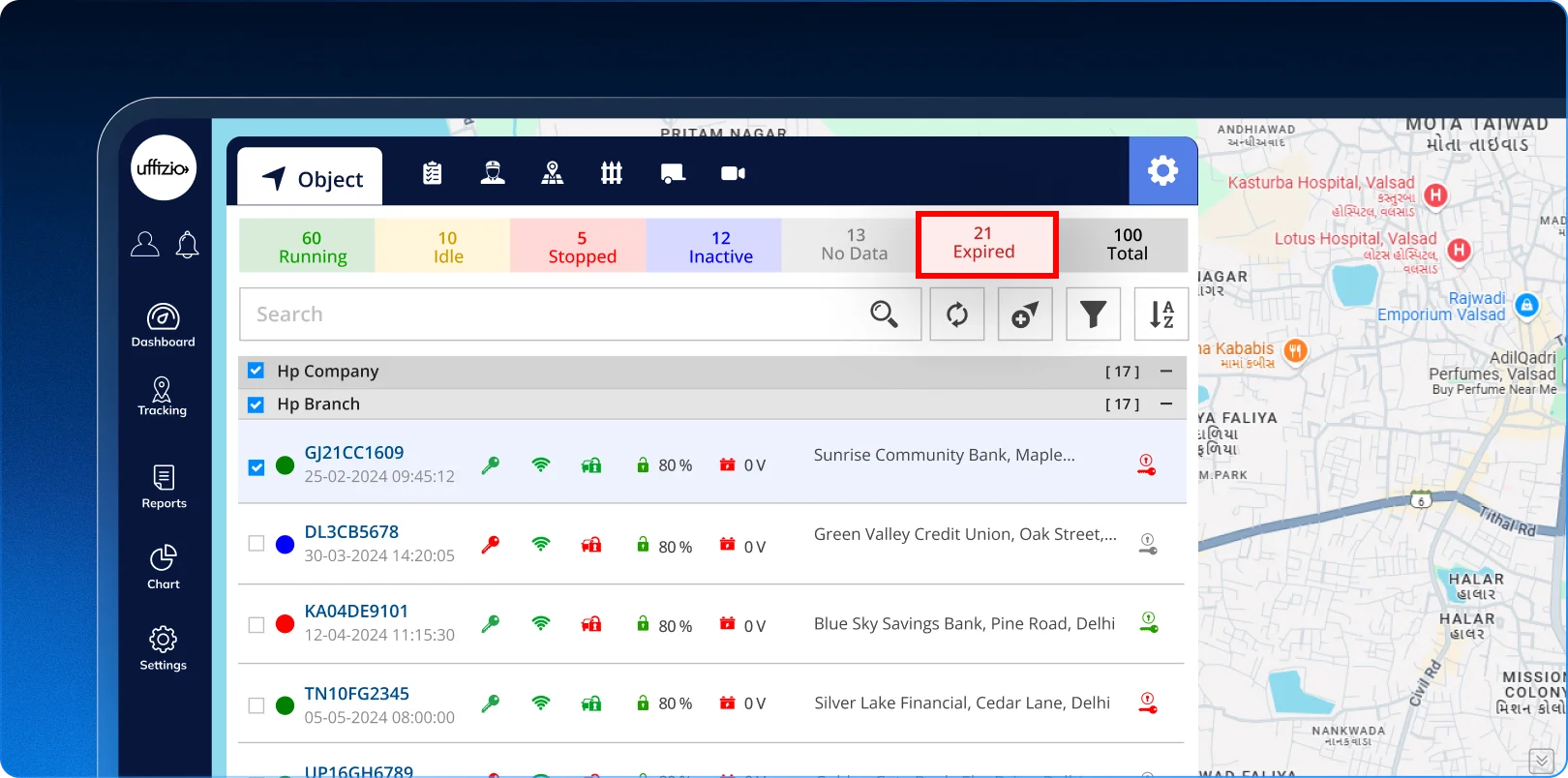This screenshot has width=1568, height=778.
Task: Open the map location pin tab
Action: tap(553, 173)
